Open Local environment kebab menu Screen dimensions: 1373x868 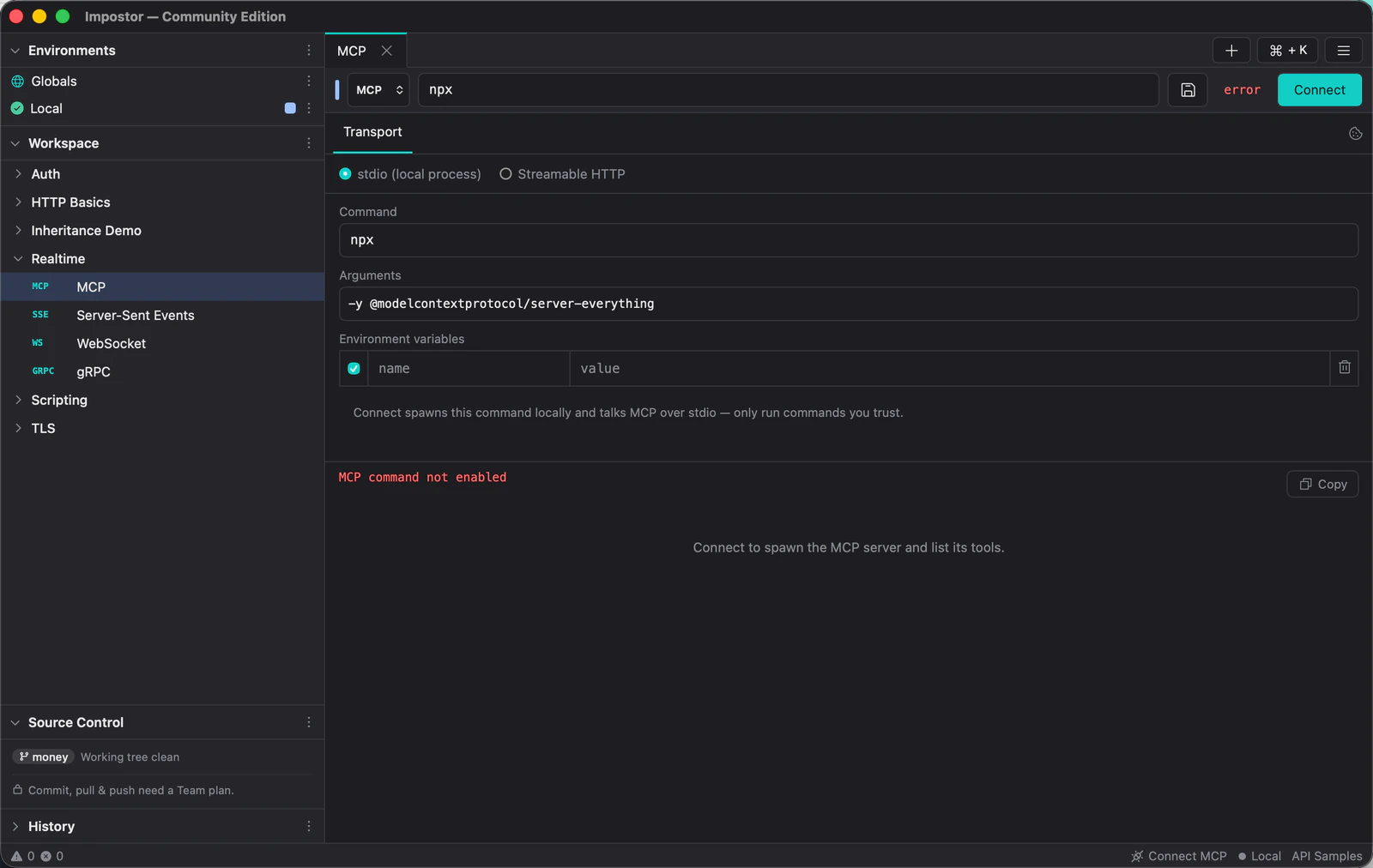click(x=309, y=108)
